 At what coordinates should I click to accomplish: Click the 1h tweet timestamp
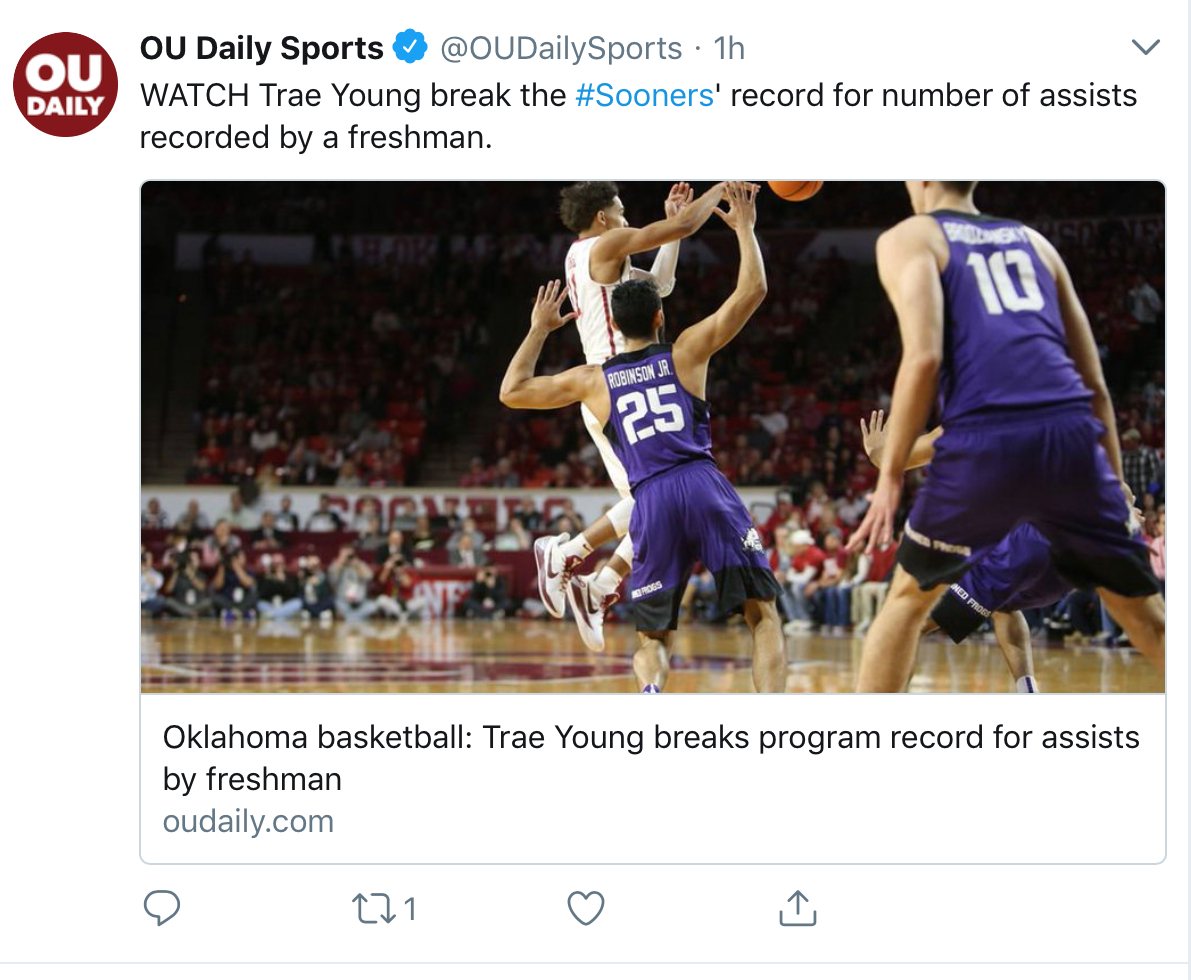729,48
